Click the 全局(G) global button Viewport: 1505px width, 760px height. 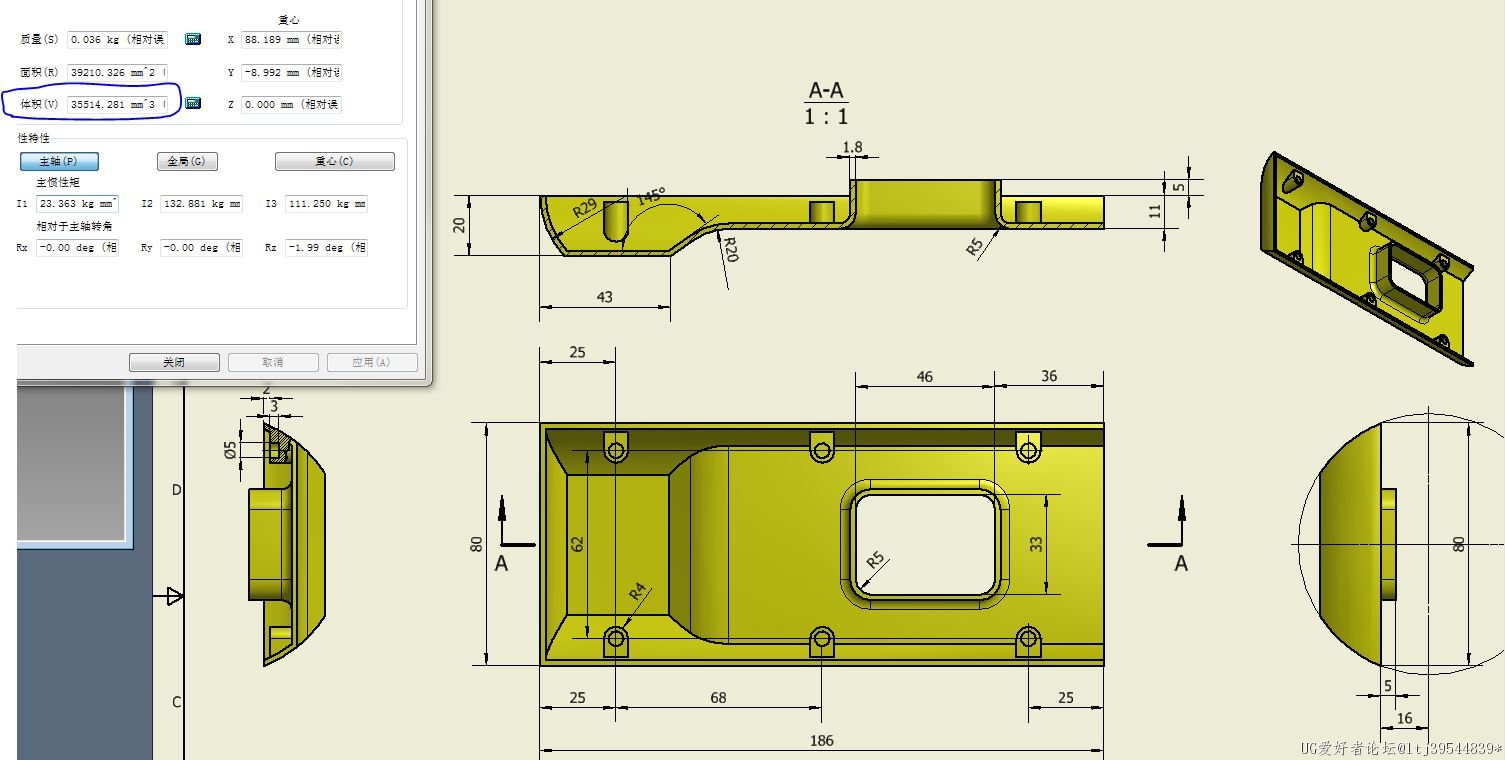pyautogui.click(x=187, y=161)
